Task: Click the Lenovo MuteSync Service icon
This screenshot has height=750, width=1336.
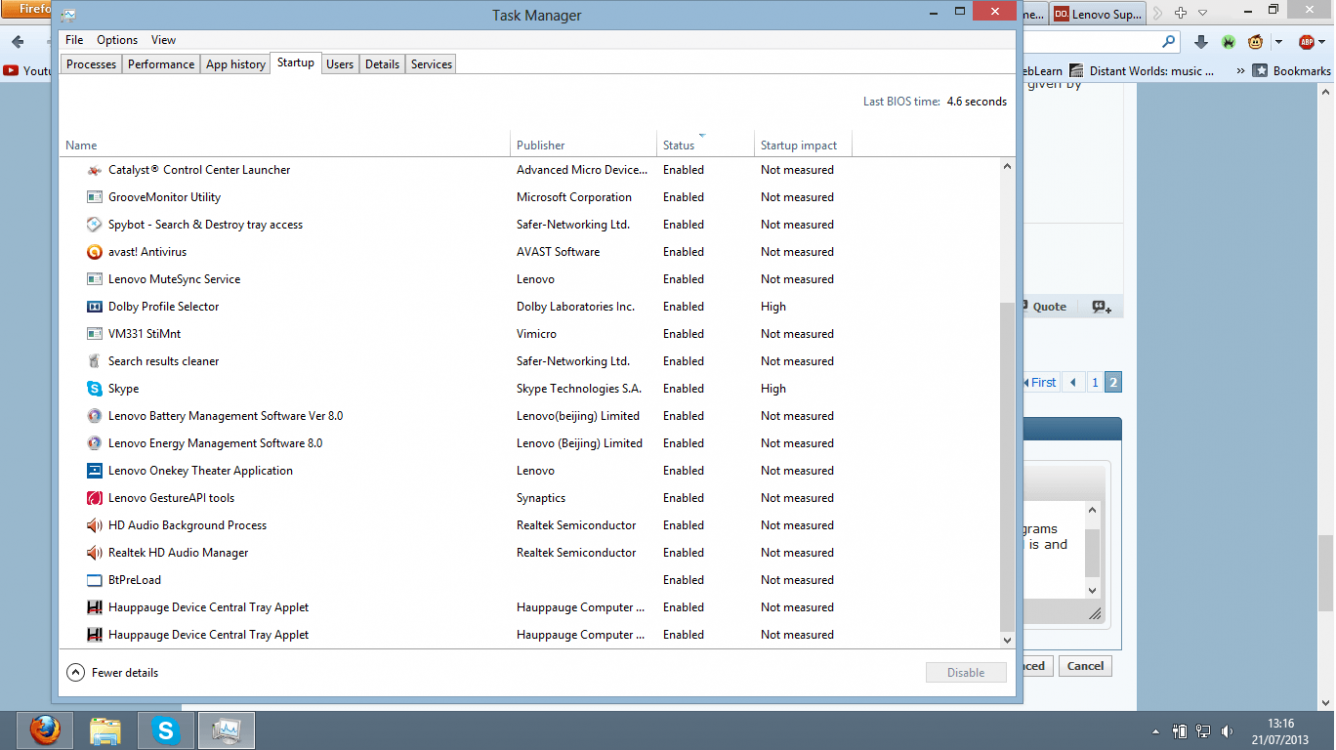Action: [94, 279]
